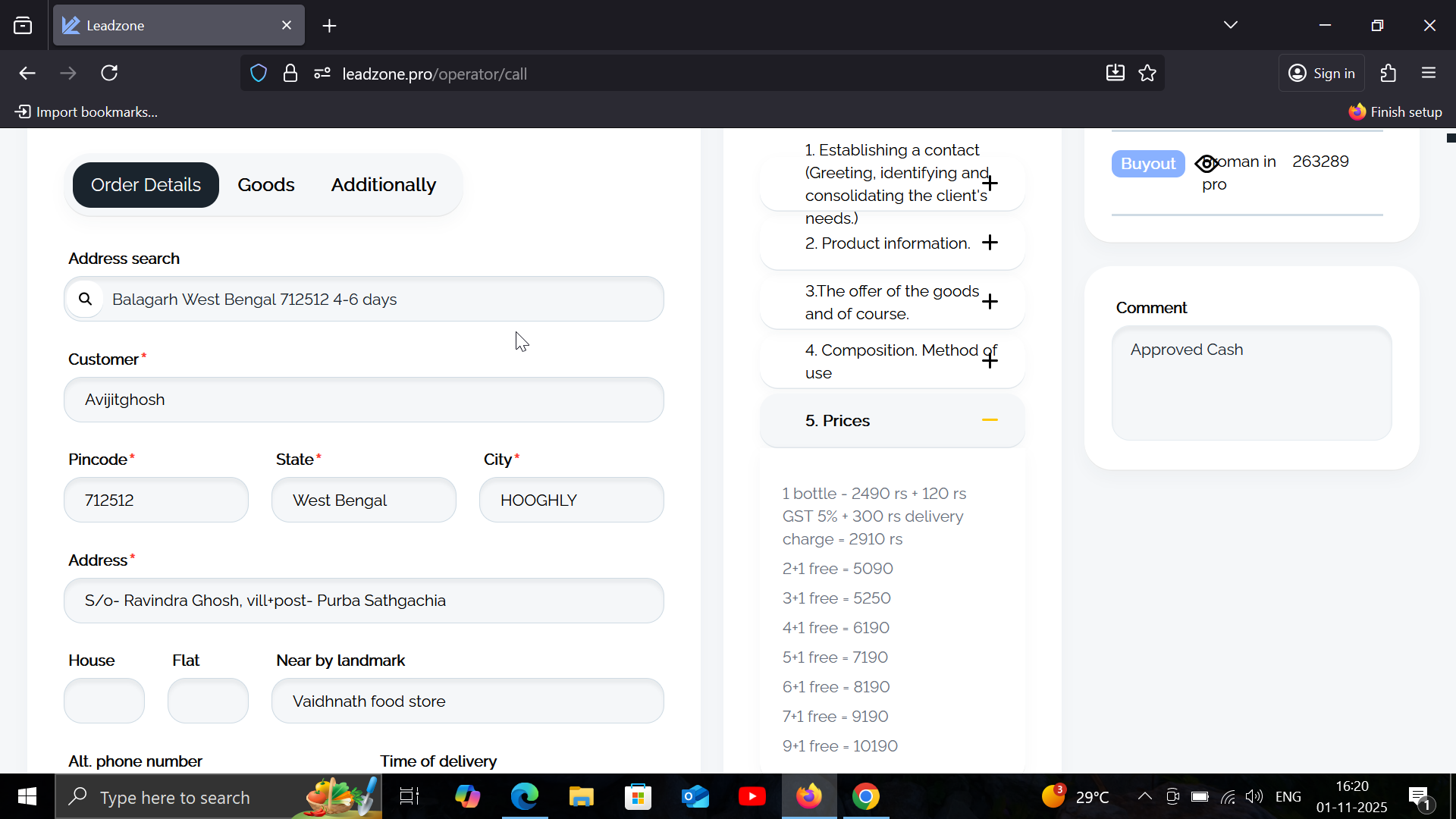This screenshot has height=819, width=1456.
Task: Click the address search magnifier icon
Action: pyautogui.click(x=86, y=299)
